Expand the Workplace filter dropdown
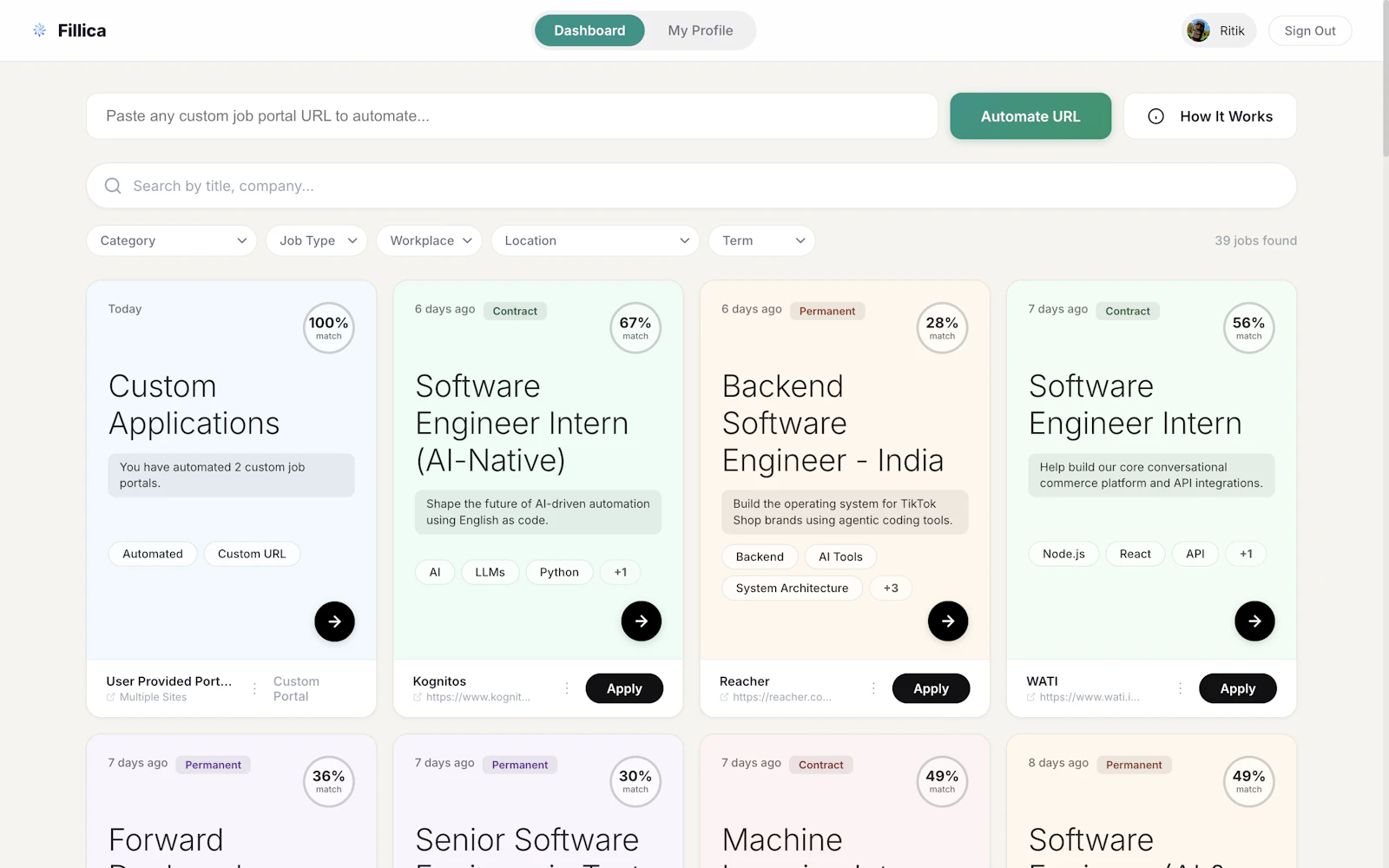Screen dimensions: 1389x868 430,240
